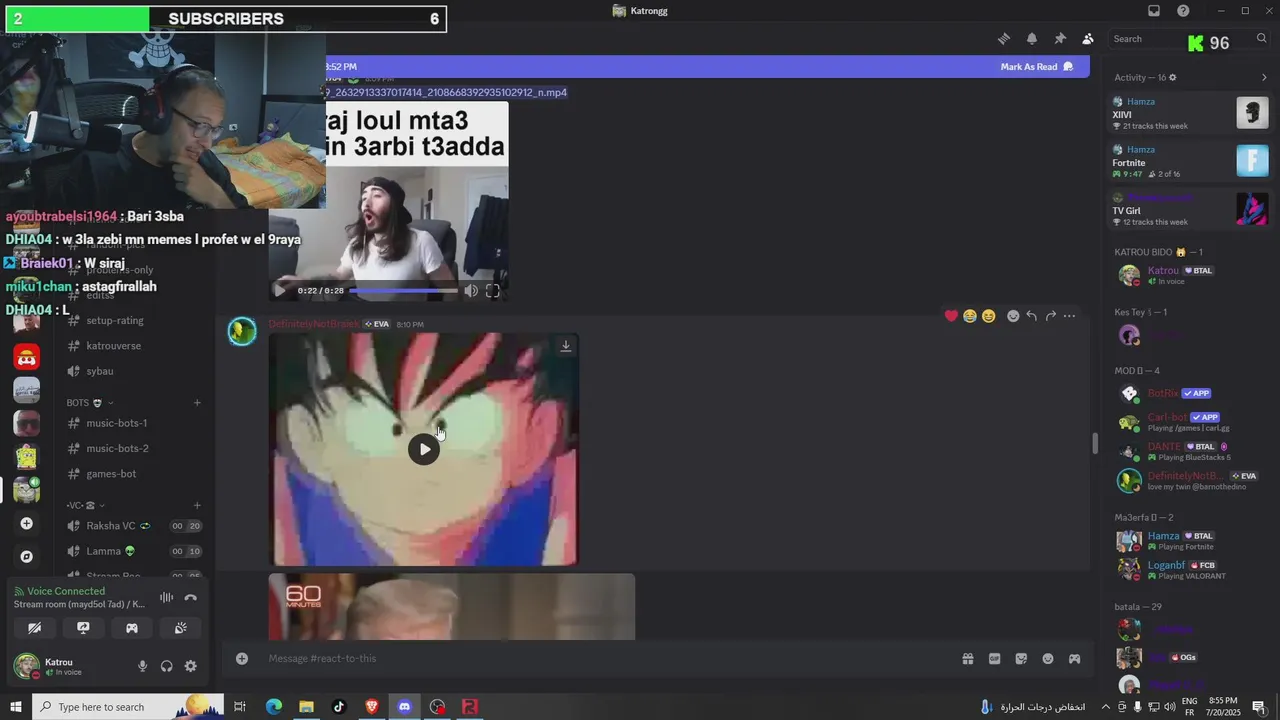The image size is (1280, 720).
Task: Open Discover servers compass icon
Action: coord(27,556)
